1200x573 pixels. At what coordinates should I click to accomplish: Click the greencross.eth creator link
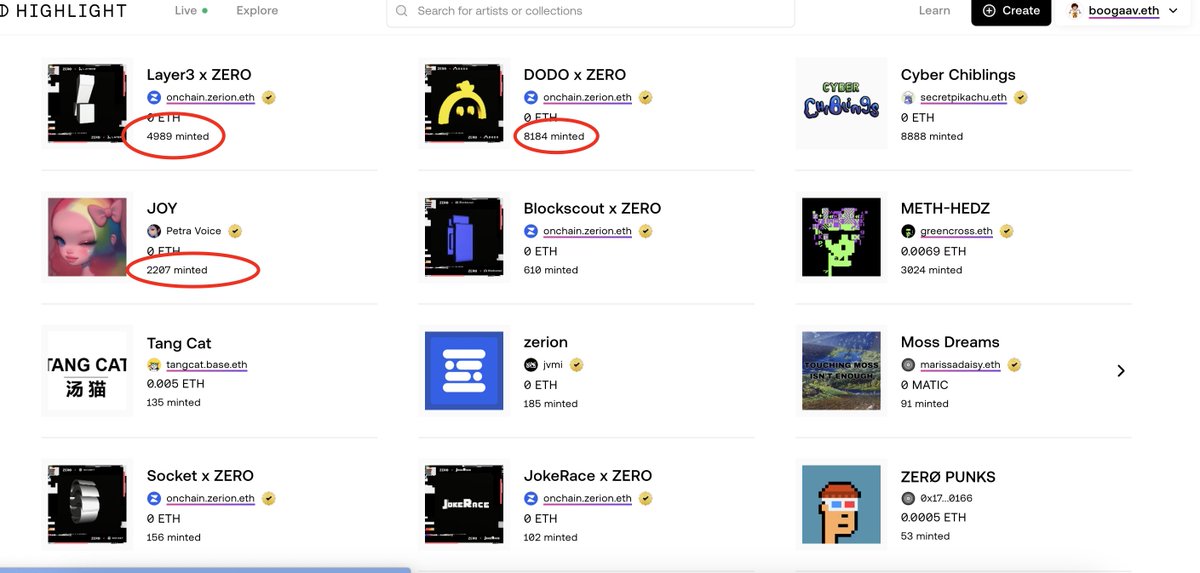coord(956,231)
